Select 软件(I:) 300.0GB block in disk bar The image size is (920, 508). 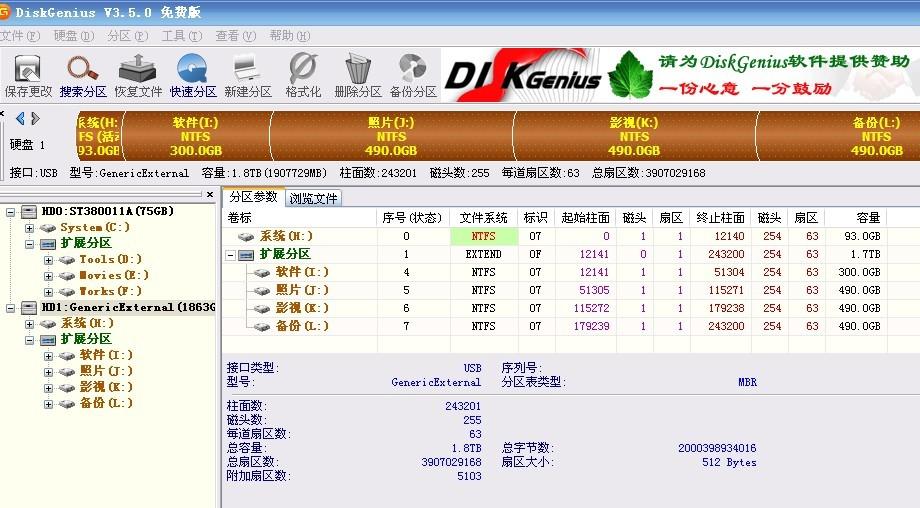(x=195, y=136)
